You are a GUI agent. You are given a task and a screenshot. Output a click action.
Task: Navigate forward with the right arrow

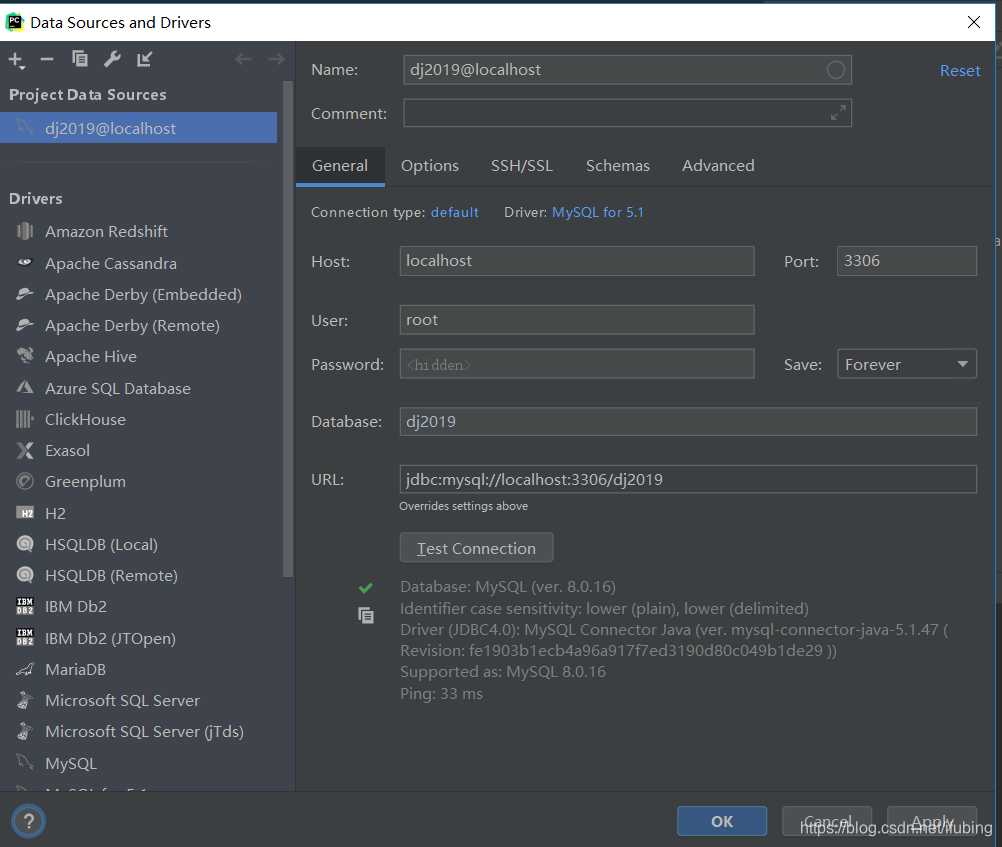click(x=276, y=59)
